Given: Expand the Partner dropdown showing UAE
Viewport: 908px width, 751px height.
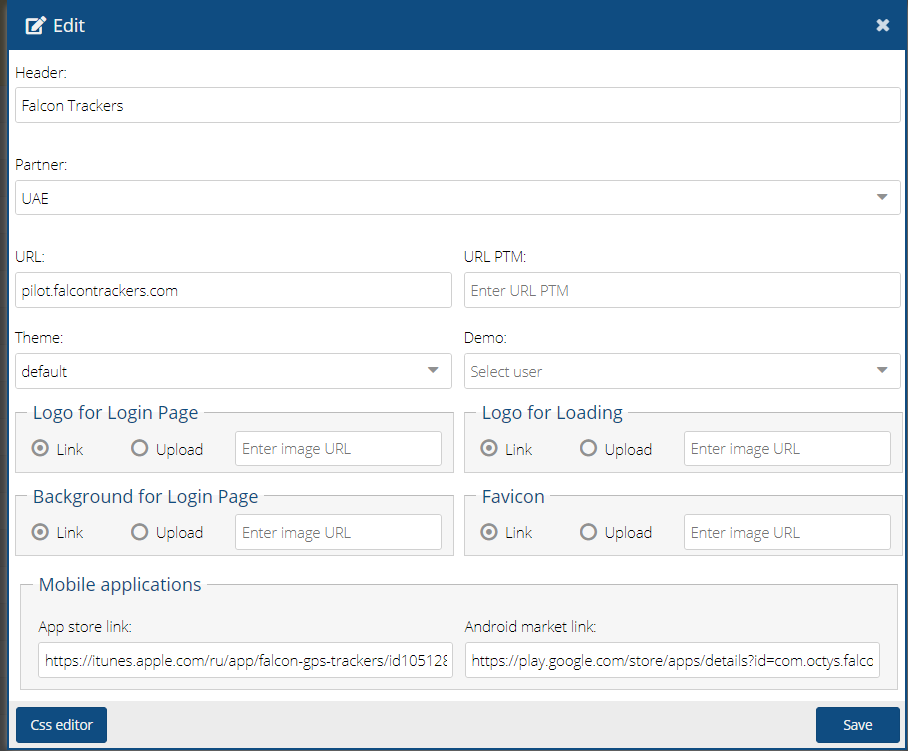Looking at the screenshot, I should click(x=457, y=198).
